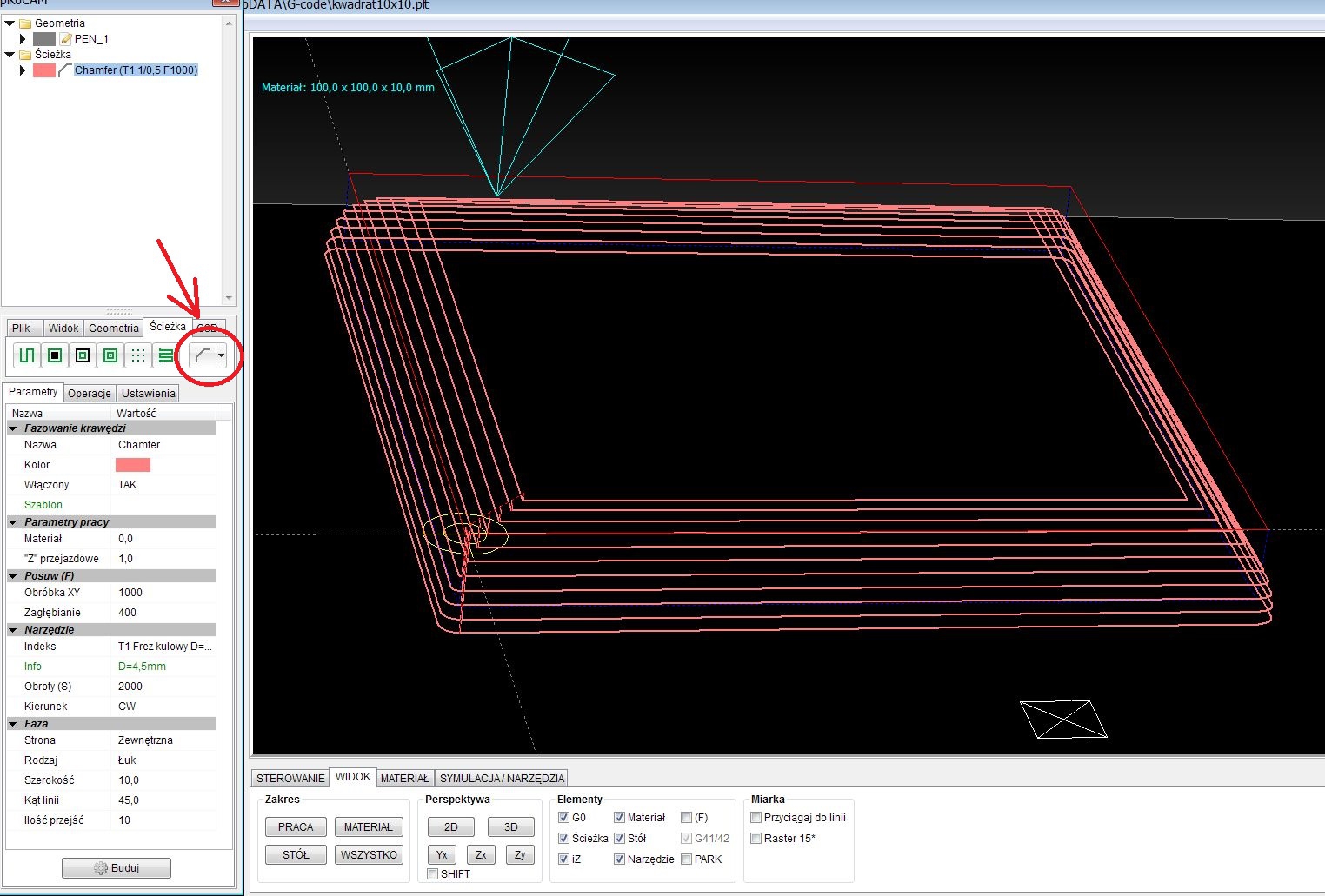This screenshot has height=896, width=1325.
Task: Click the Chamfer curve icon in tree
Action: point(64,70)
